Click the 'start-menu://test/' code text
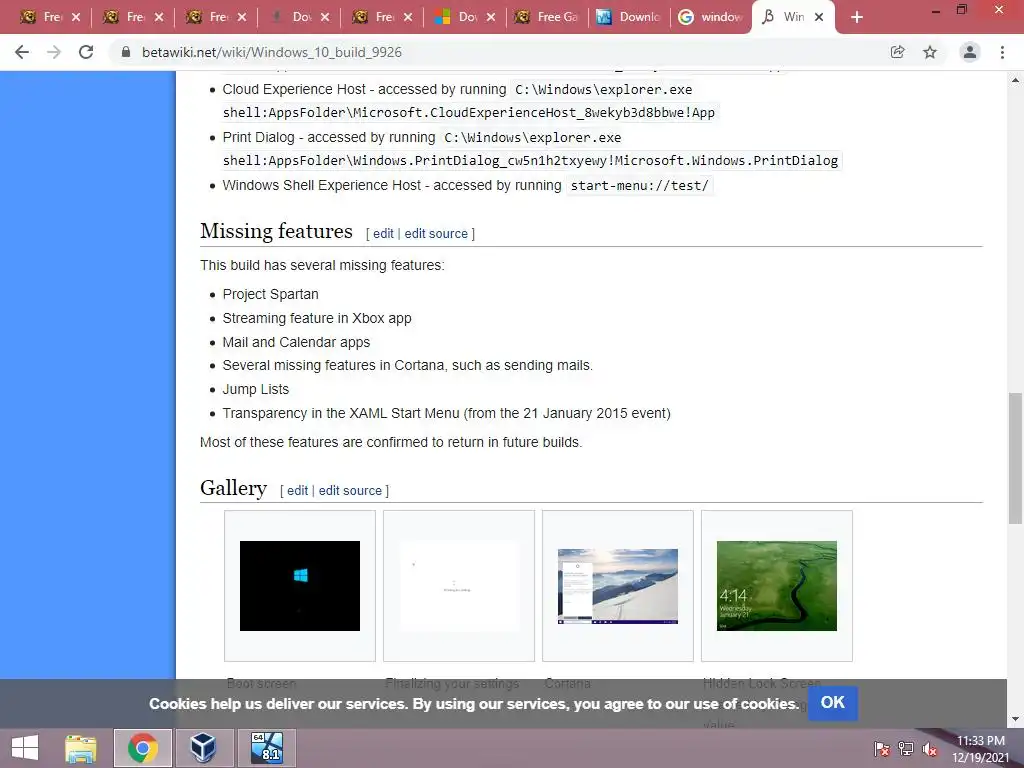 click(x=639, y=185)
